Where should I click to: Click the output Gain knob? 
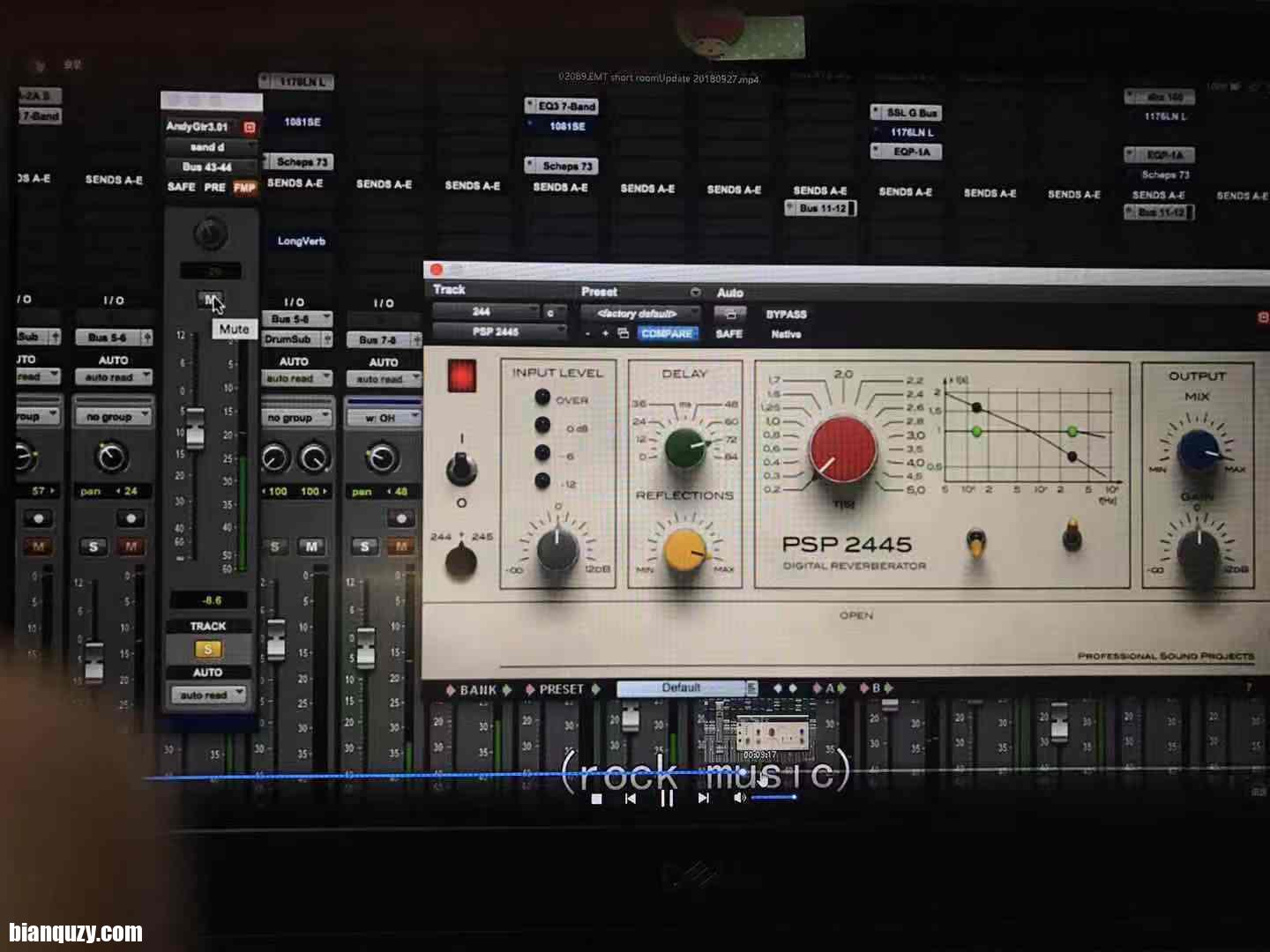point(1199,551)
